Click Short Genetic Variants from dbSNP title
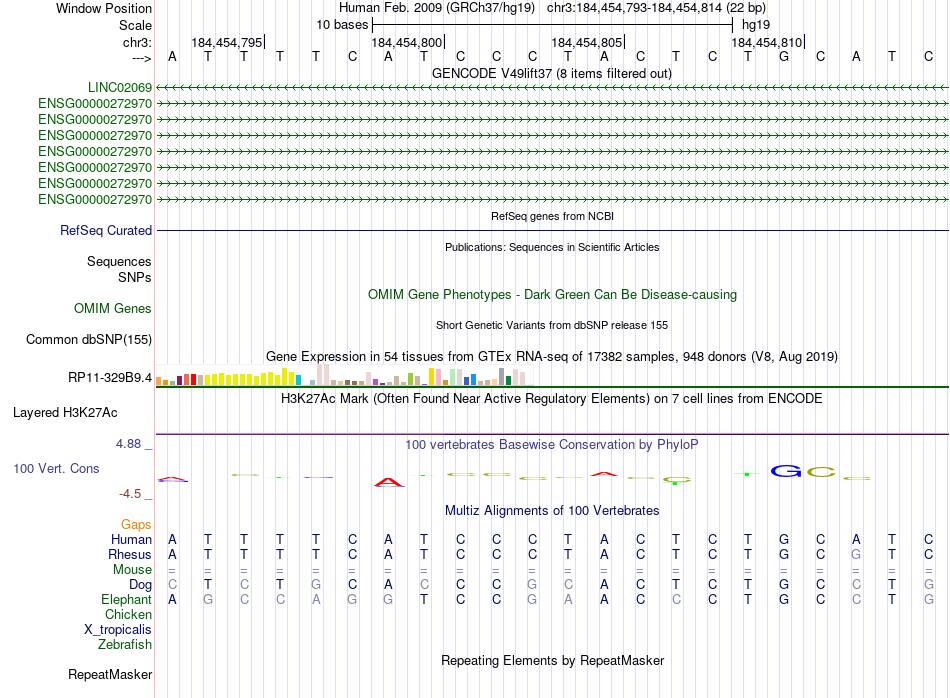This screenshot has height=698, width=950. (552, 325)
